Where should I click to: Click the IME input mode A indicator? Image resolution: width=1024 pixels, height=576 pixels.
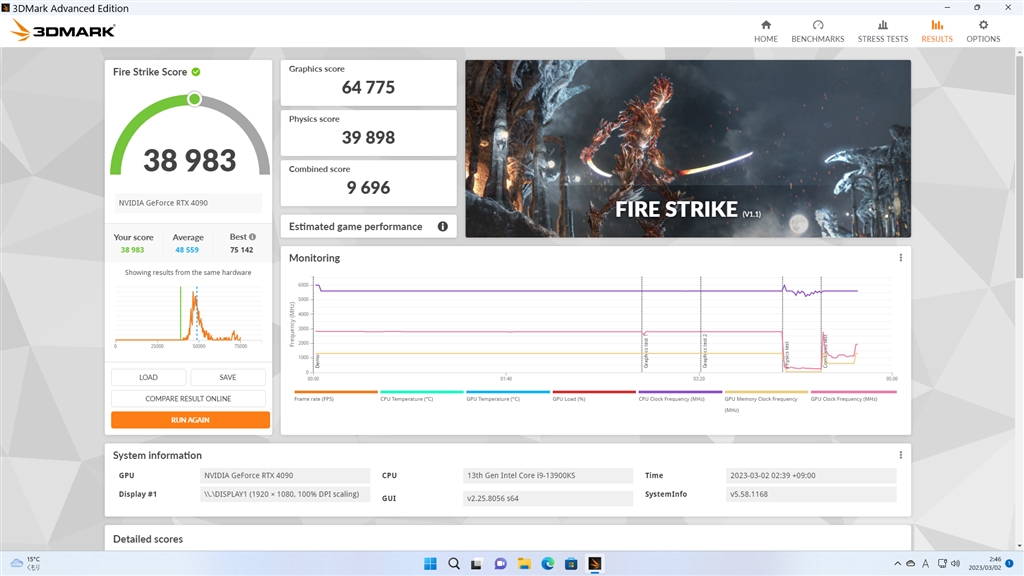[925, 564]
